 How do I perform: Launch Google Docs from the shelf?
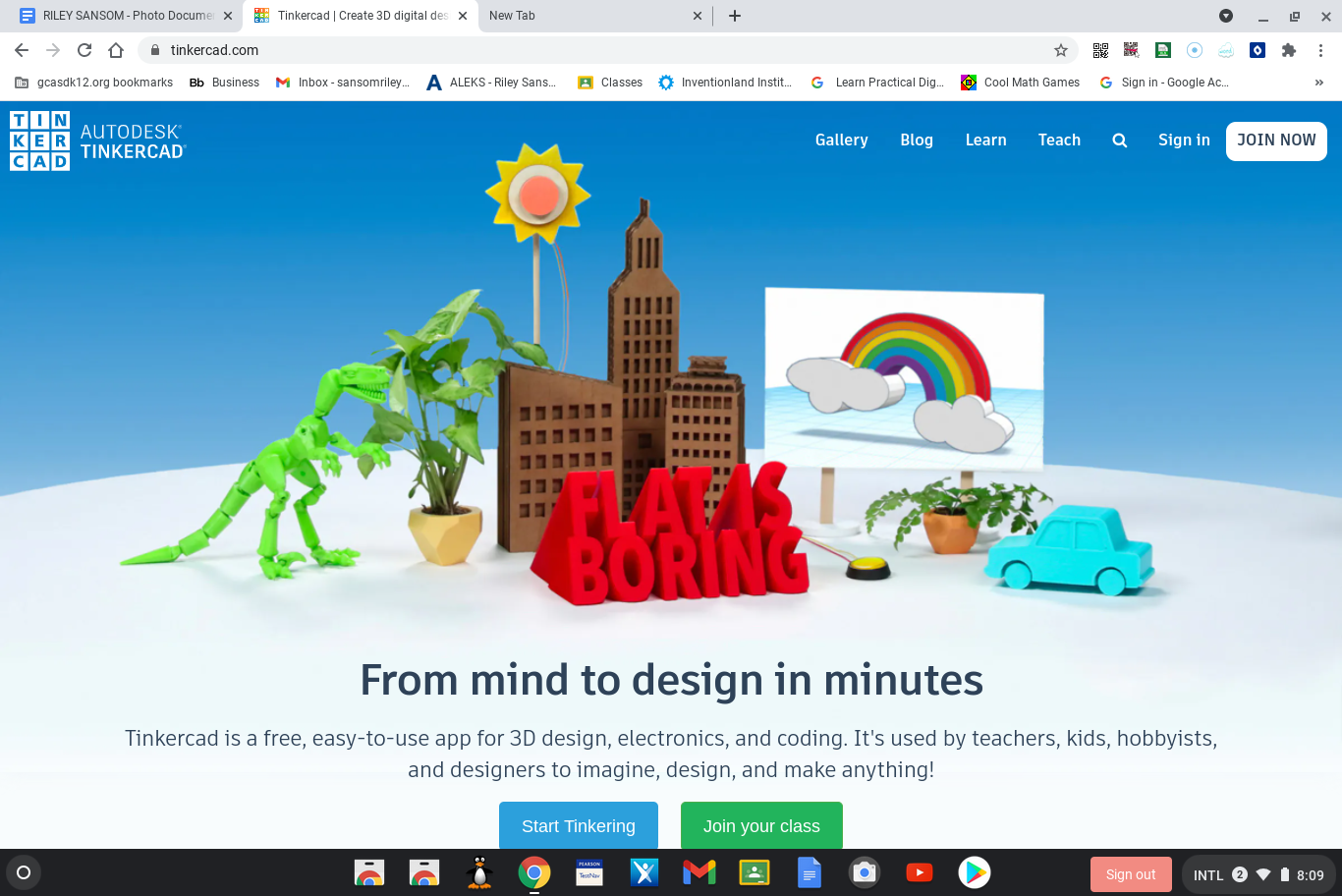(809, 872)
